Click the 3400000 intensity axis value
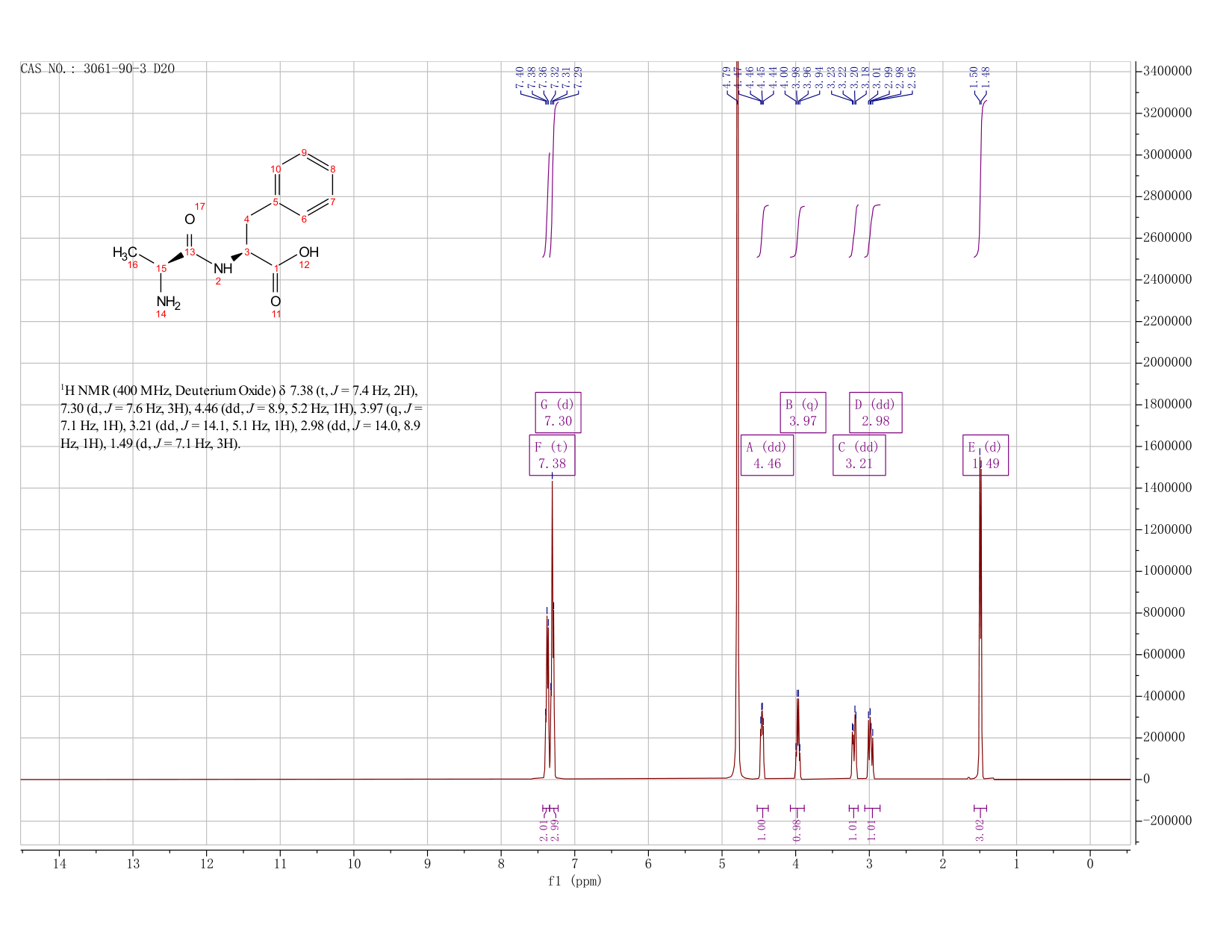The image size is (1232, 952). pyautogui.click(x=1167, y=71)
